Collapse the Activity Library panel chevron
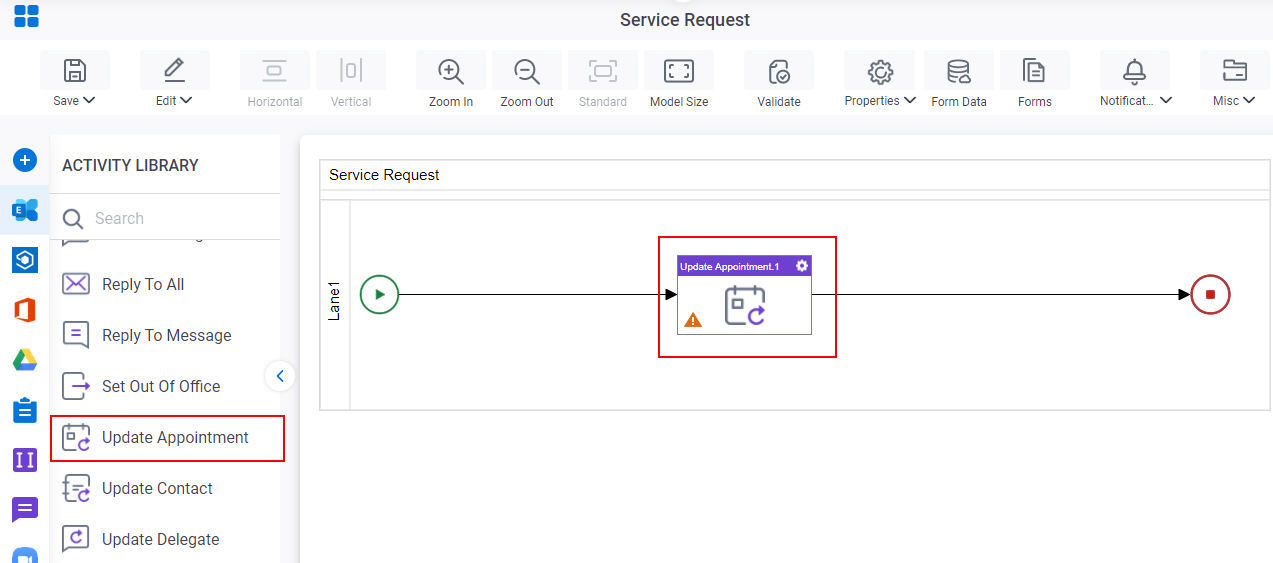 tap(280, 376)
